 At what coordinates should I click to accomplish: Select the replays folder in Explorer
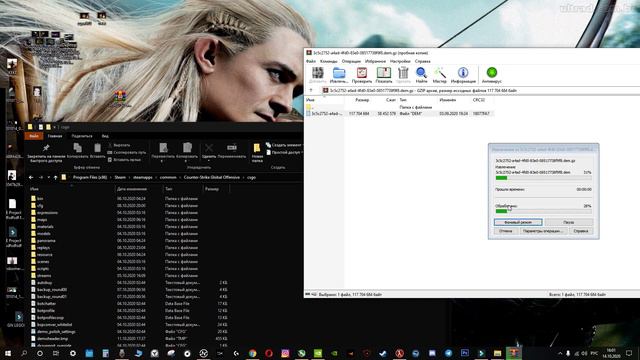pyautogui.click(x=43, y=248)
